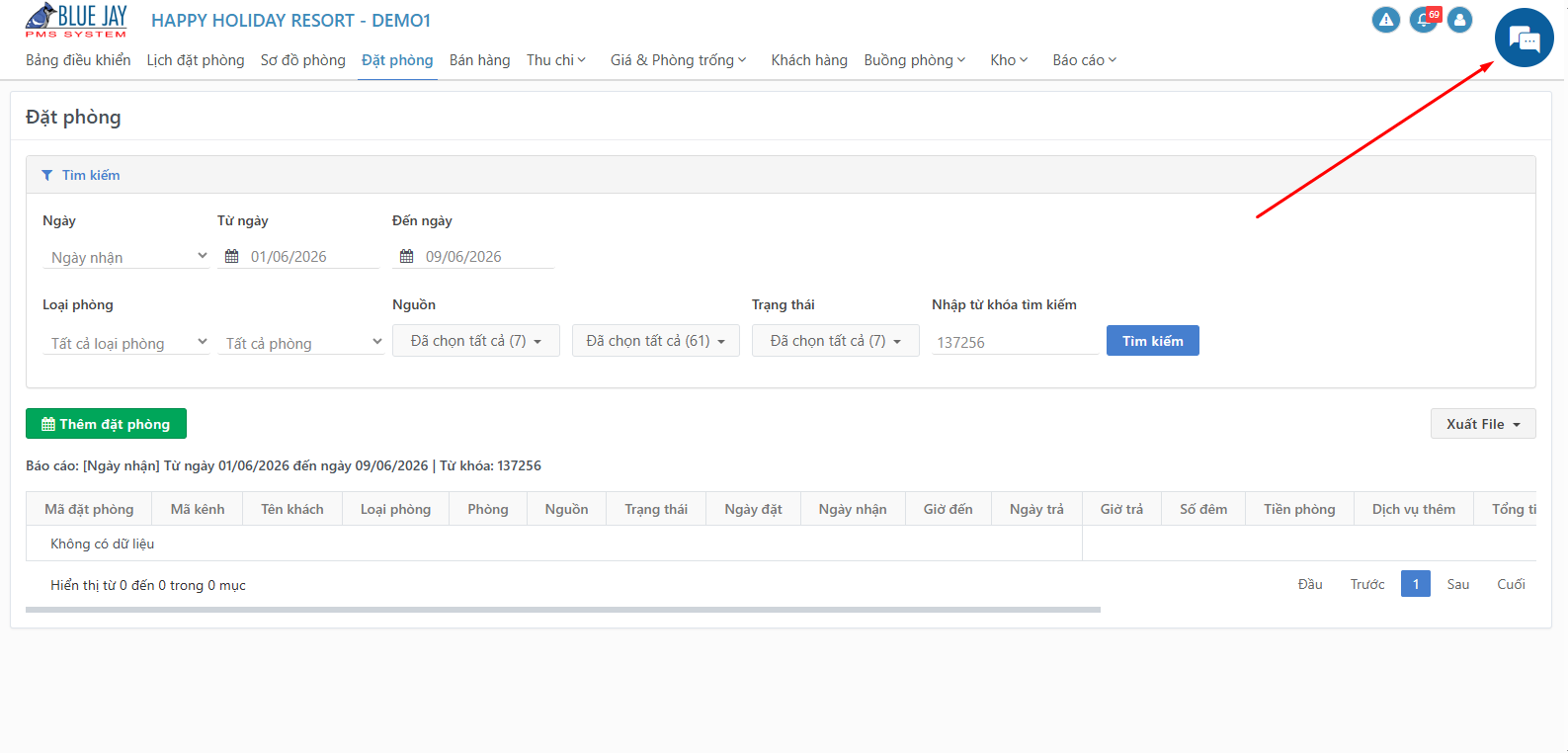Image resolution: width=1568 pixels, height=753 pixels.
Task: Click the calendar icon for Đến ngày
Action: (x=407, y=256)
